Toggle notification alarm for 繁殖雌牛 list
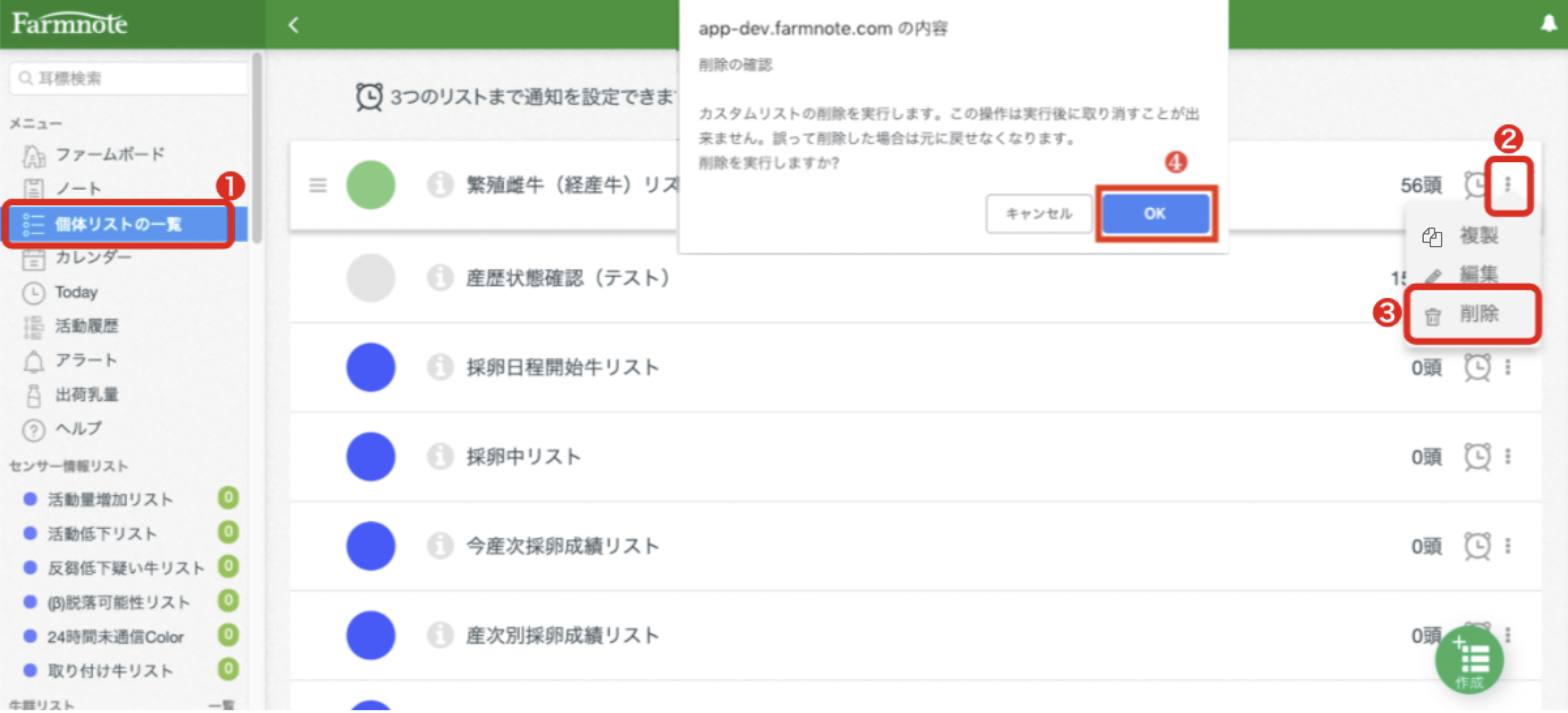1568x713 pixels. pos(1475,185)
